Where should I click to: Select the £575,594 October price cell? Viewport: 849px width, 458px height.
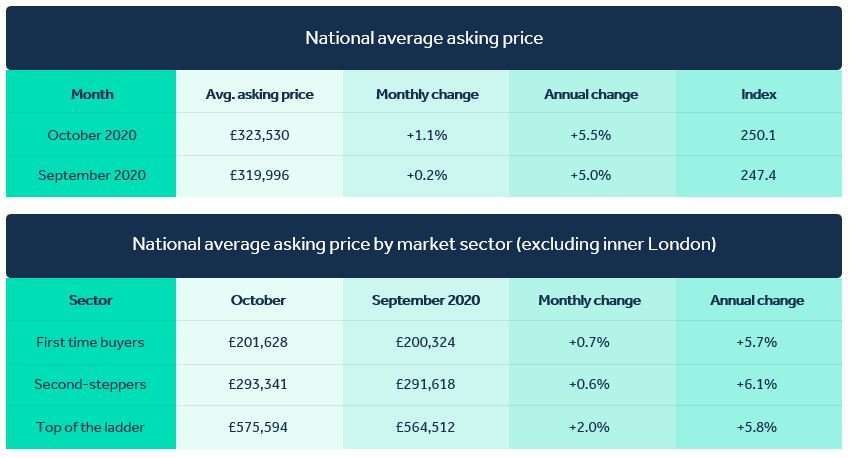click(x=258, y=427)
